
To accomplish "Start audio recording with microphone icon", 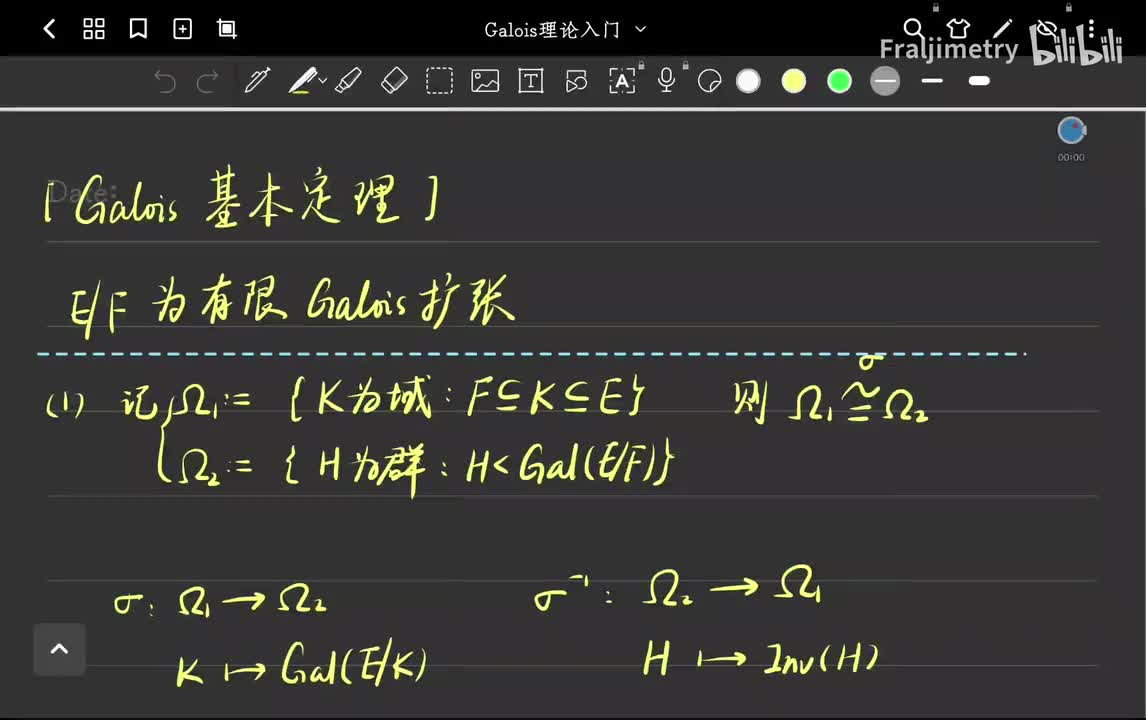I will point(667,80).
